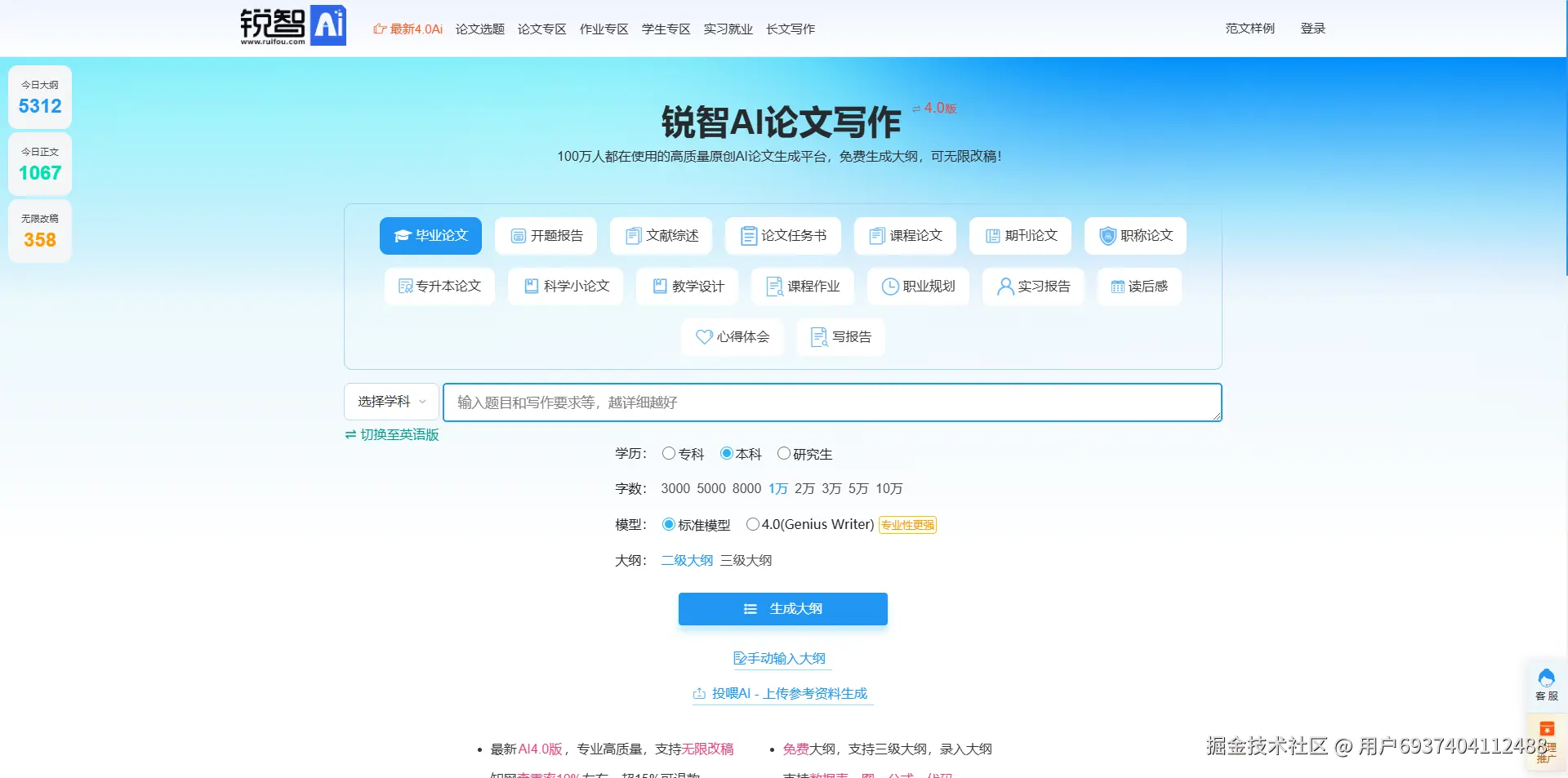Select the 开题报告 category icon
Viewport: 1568px width, 778px height.
pos(519,236)
